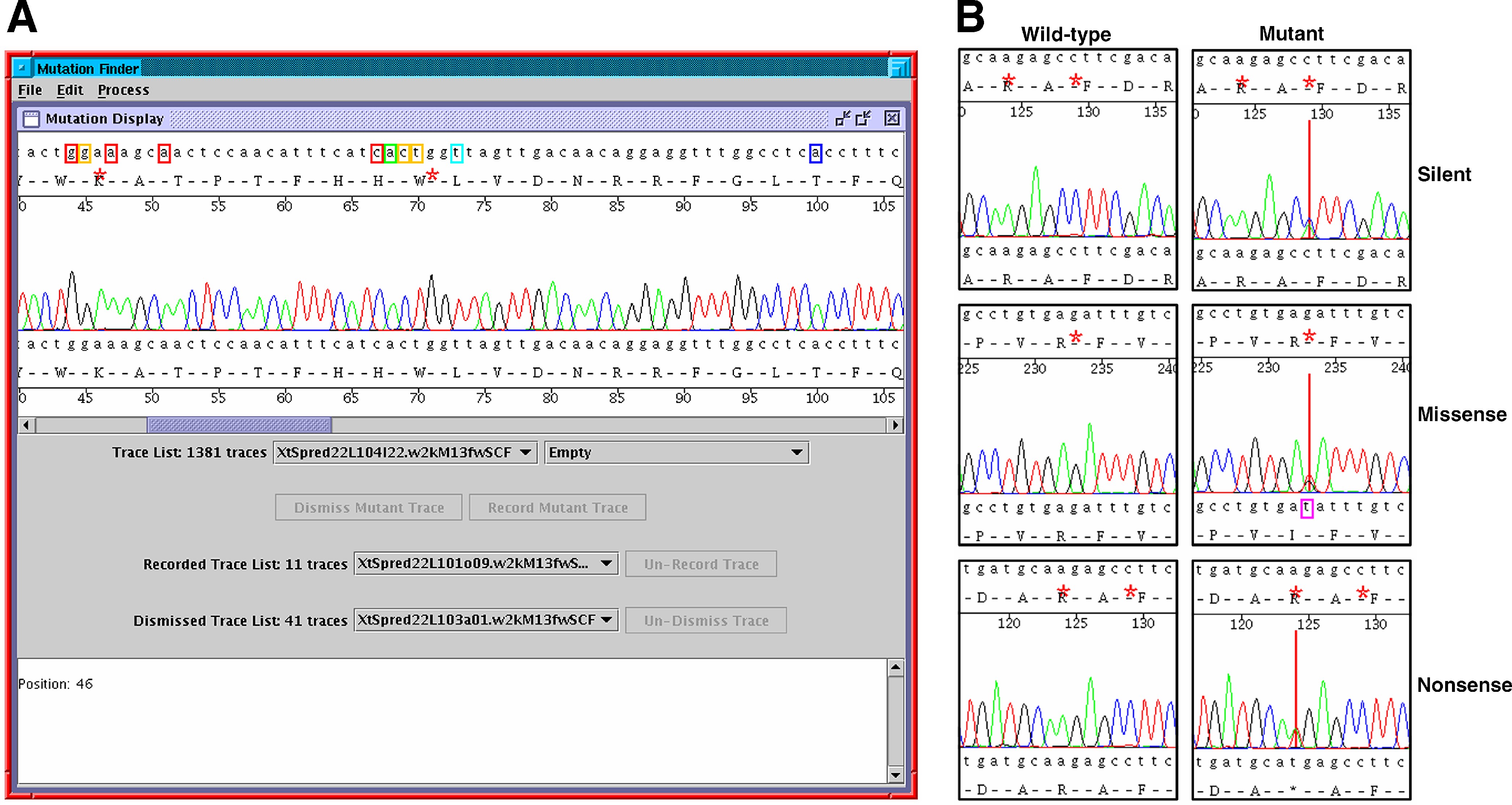Screen dimensions: 1512x805
Task: Expand the Dismissed Trace List dropdown
Action: pos(606,620)
